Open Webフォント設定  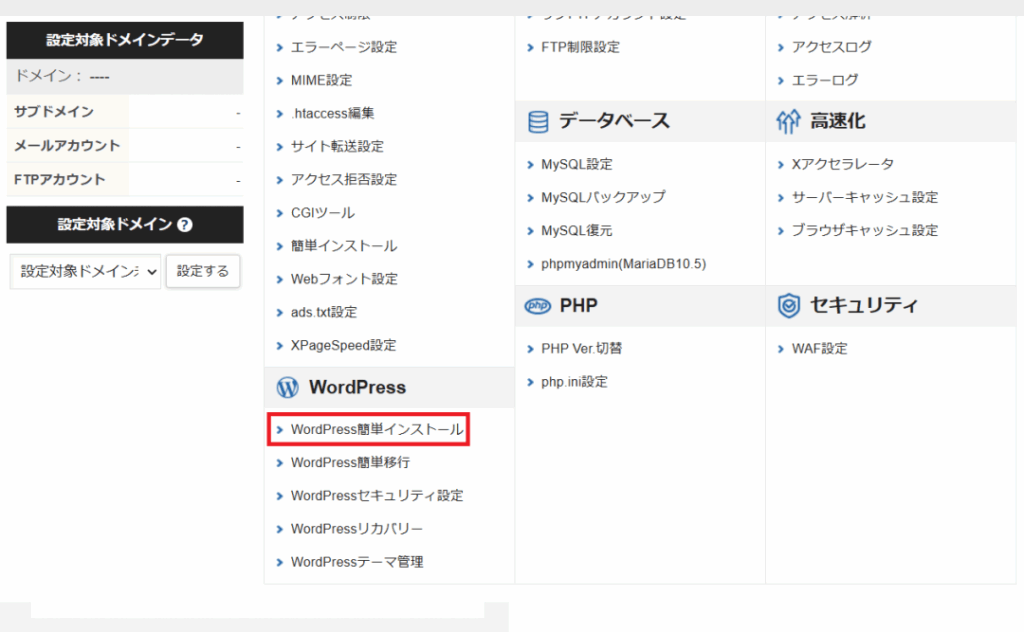coord(344,279)
